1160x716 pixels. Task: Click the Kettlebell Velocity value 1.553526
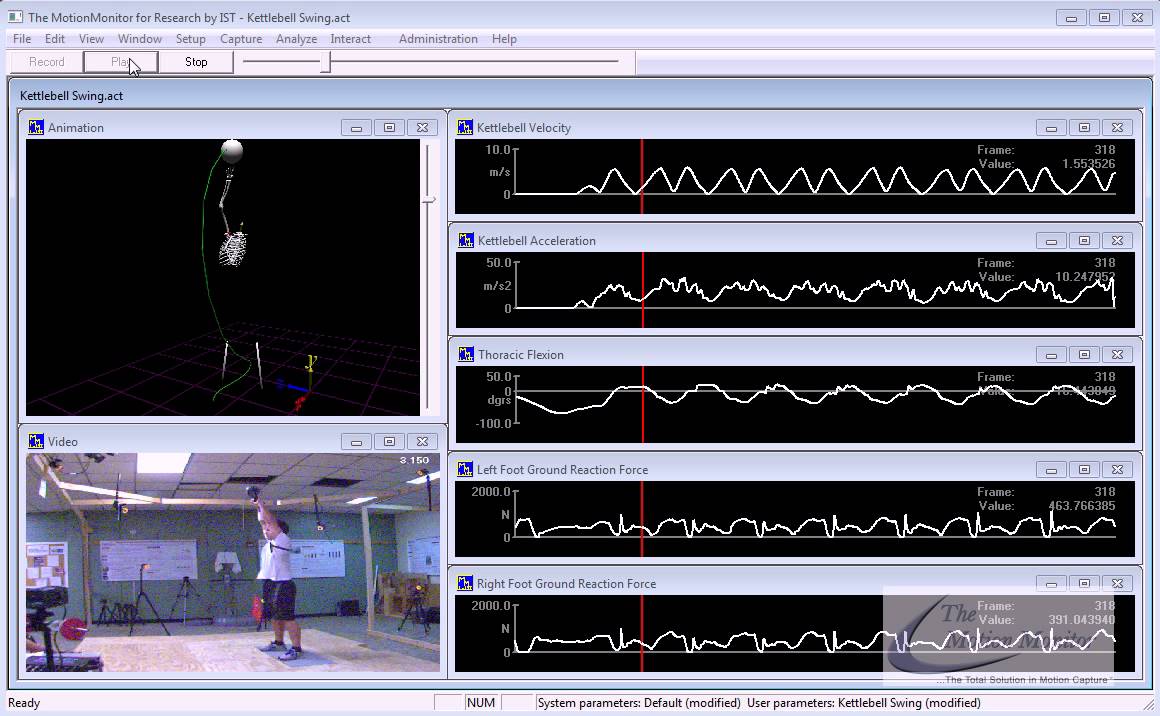(x=1088, y=163)
